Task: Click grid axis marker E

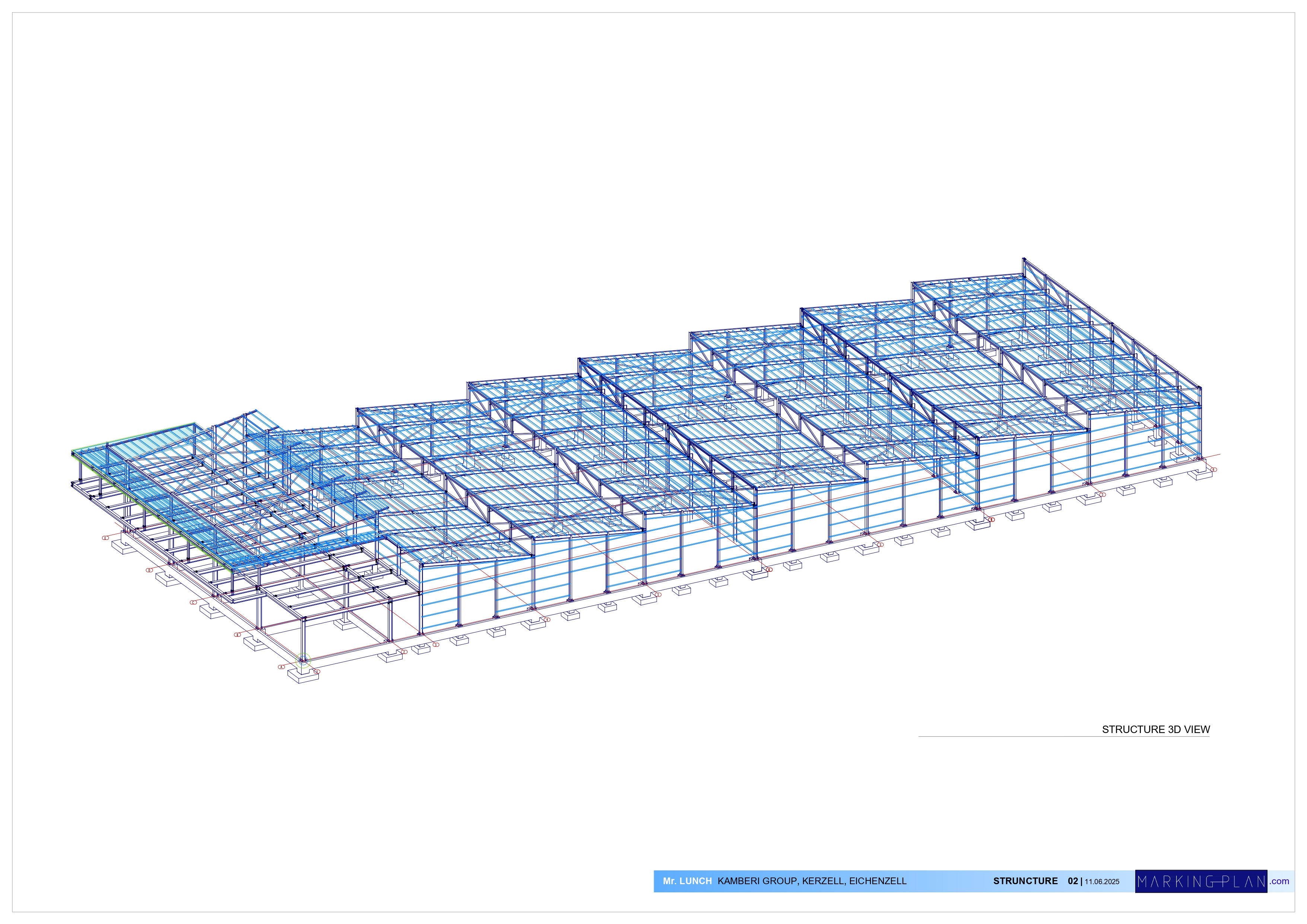Action: pos(105,538)
